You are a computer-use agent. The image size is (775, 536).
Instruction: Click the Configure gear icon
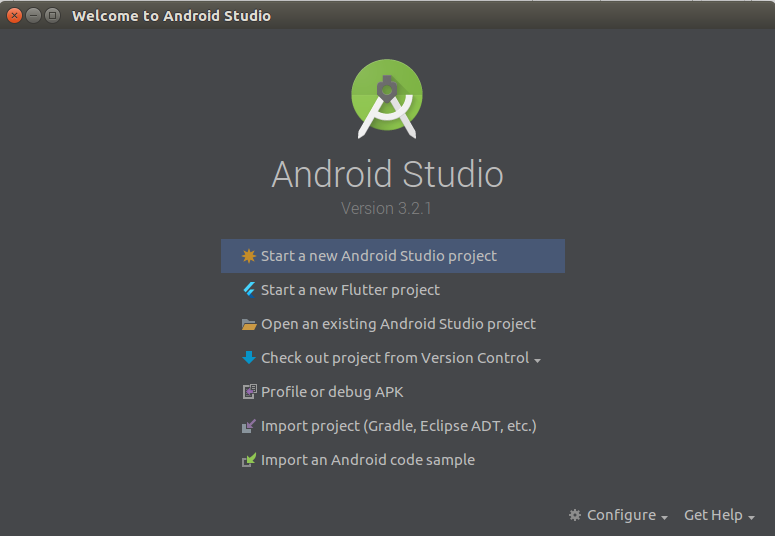(575, 515)
